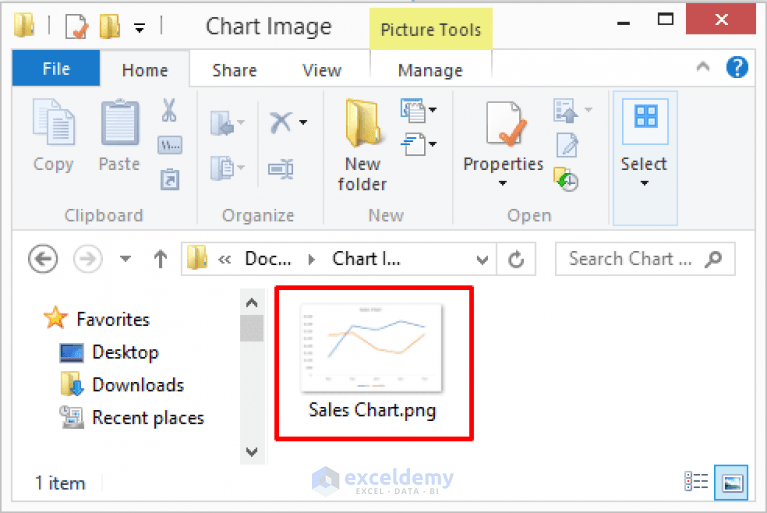767x513 pixels.
Task: Open the address bar history dropdown
Action: (x=483, y=259)
